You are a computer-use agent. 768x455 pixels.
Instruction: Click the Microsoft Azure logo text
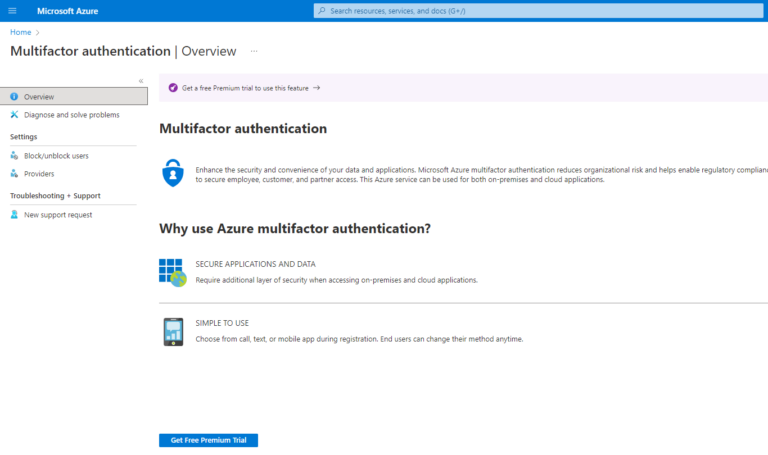click(68, 11)
